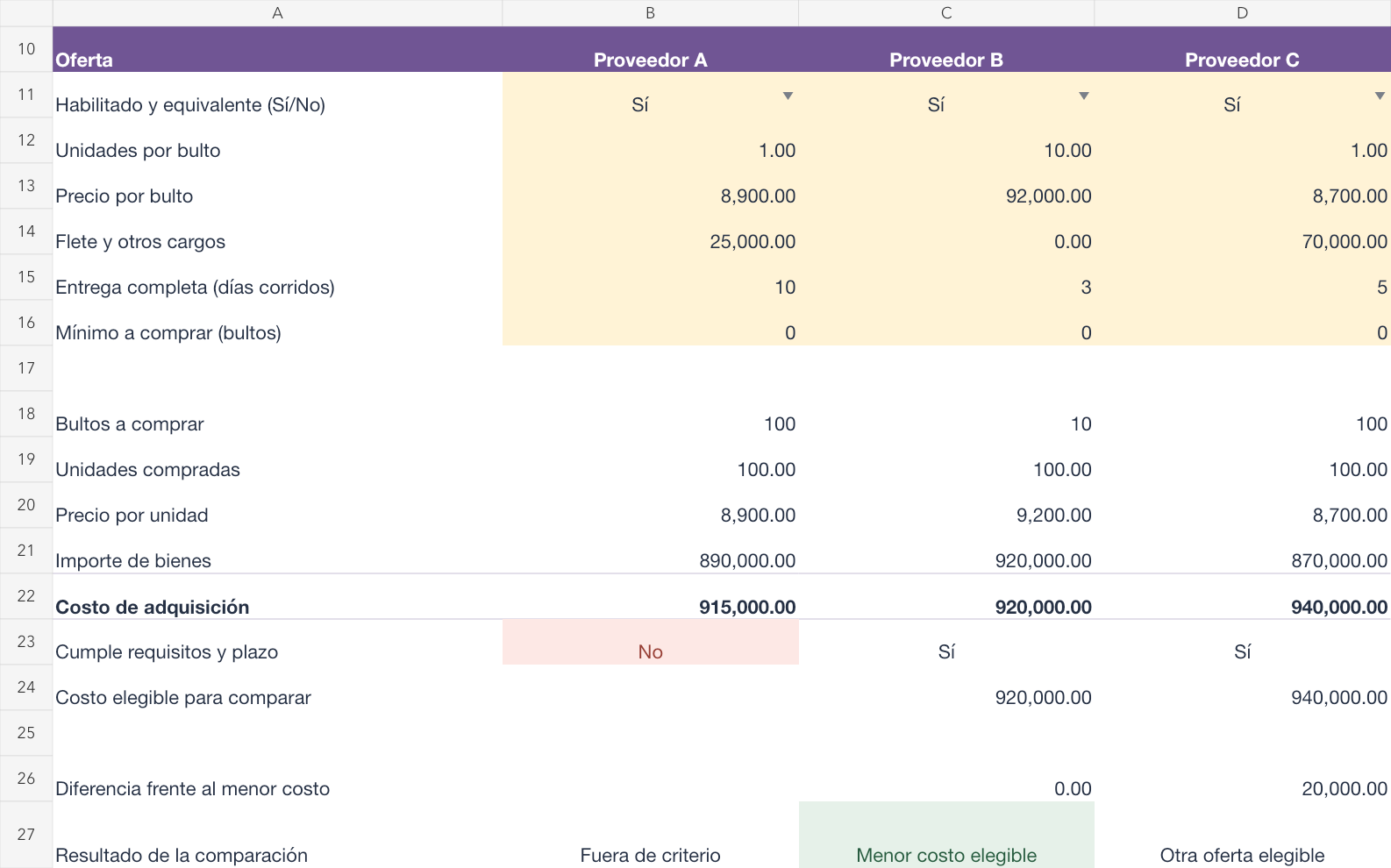1391x868 pixels.
Task: Click 'Diferencia frente al menor costo' label
Action: click(x=193, y=789)
